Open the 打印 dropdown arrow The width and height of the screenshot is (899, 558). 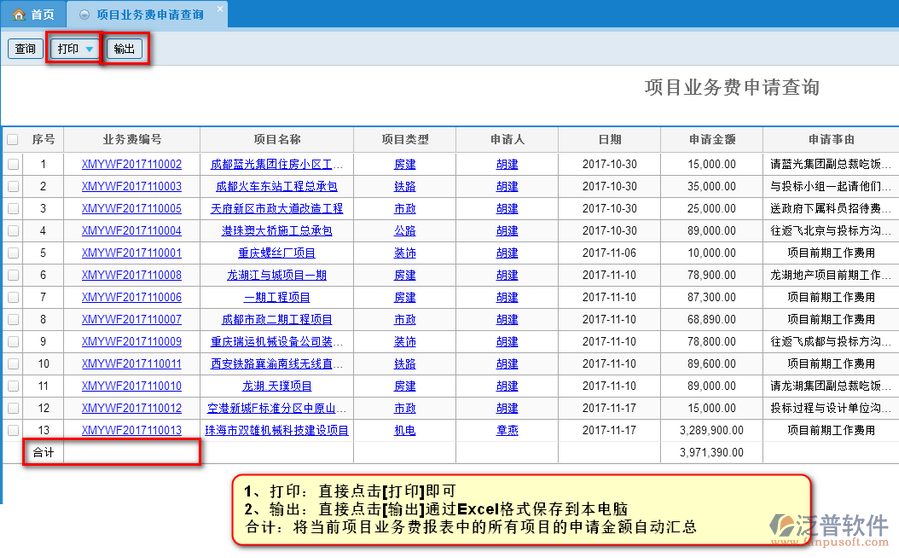tap(90, 49)
